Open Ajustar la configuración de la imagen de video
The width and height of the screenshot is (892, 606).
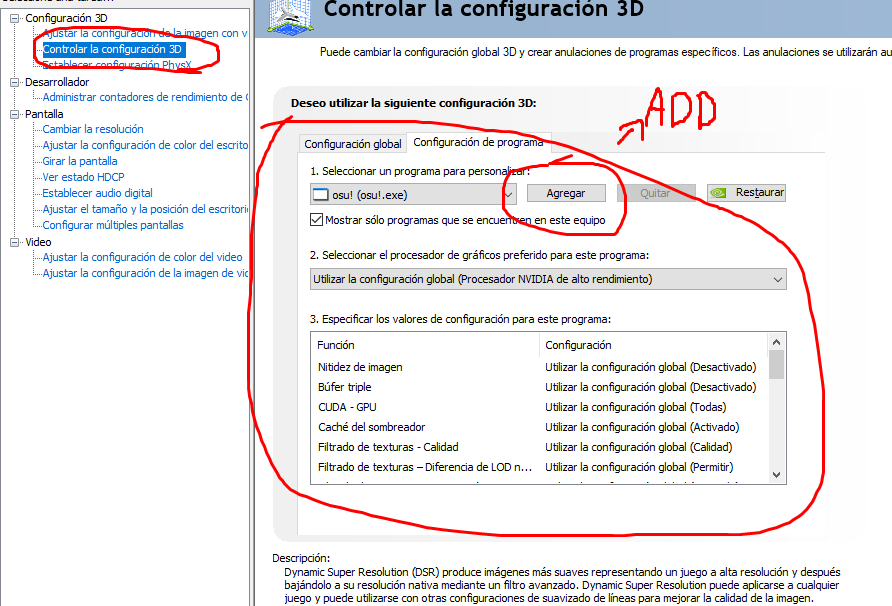pos(145,273)
